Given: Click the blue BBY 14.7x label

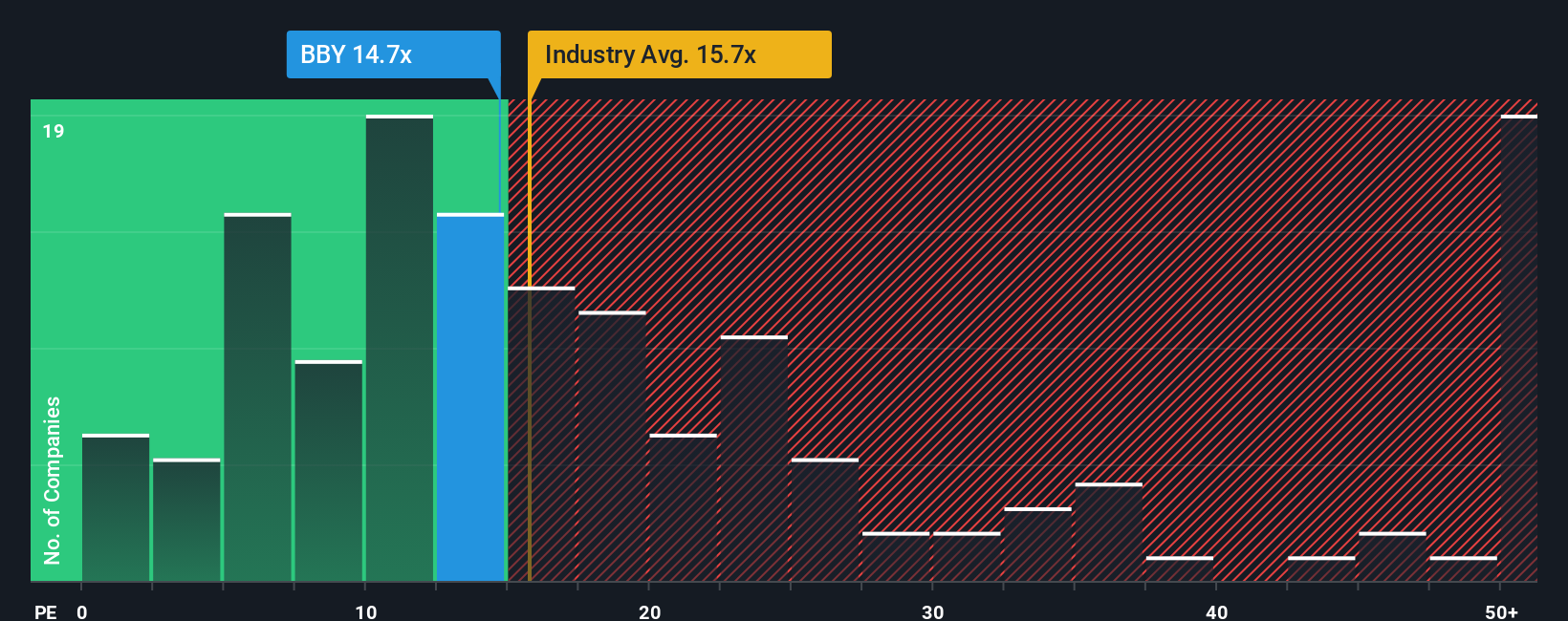Looking at the screenshot, I should [393, 54].
